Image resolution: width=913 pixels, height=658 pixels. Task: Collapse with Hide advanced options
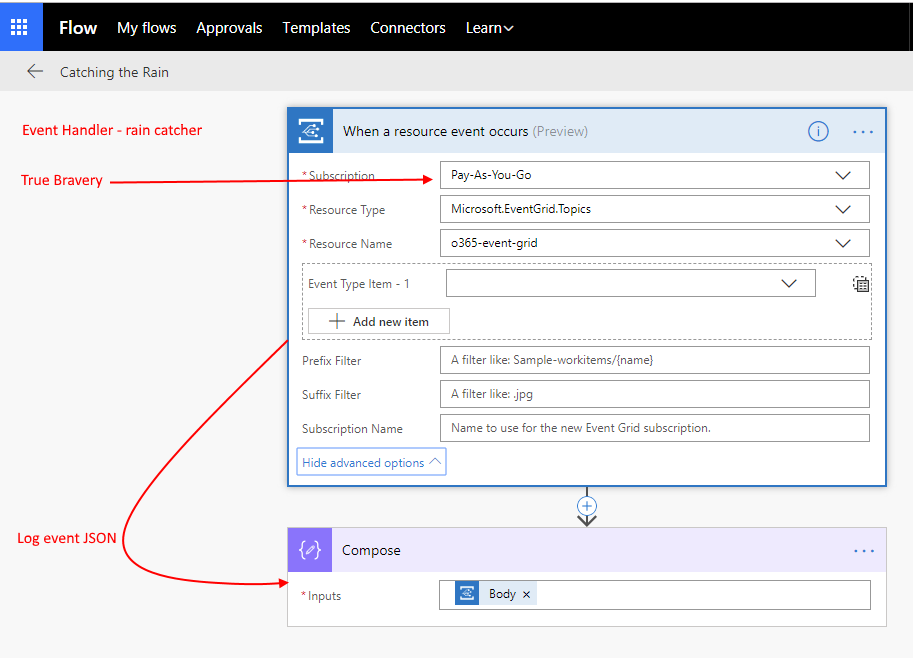pos(371,462)
